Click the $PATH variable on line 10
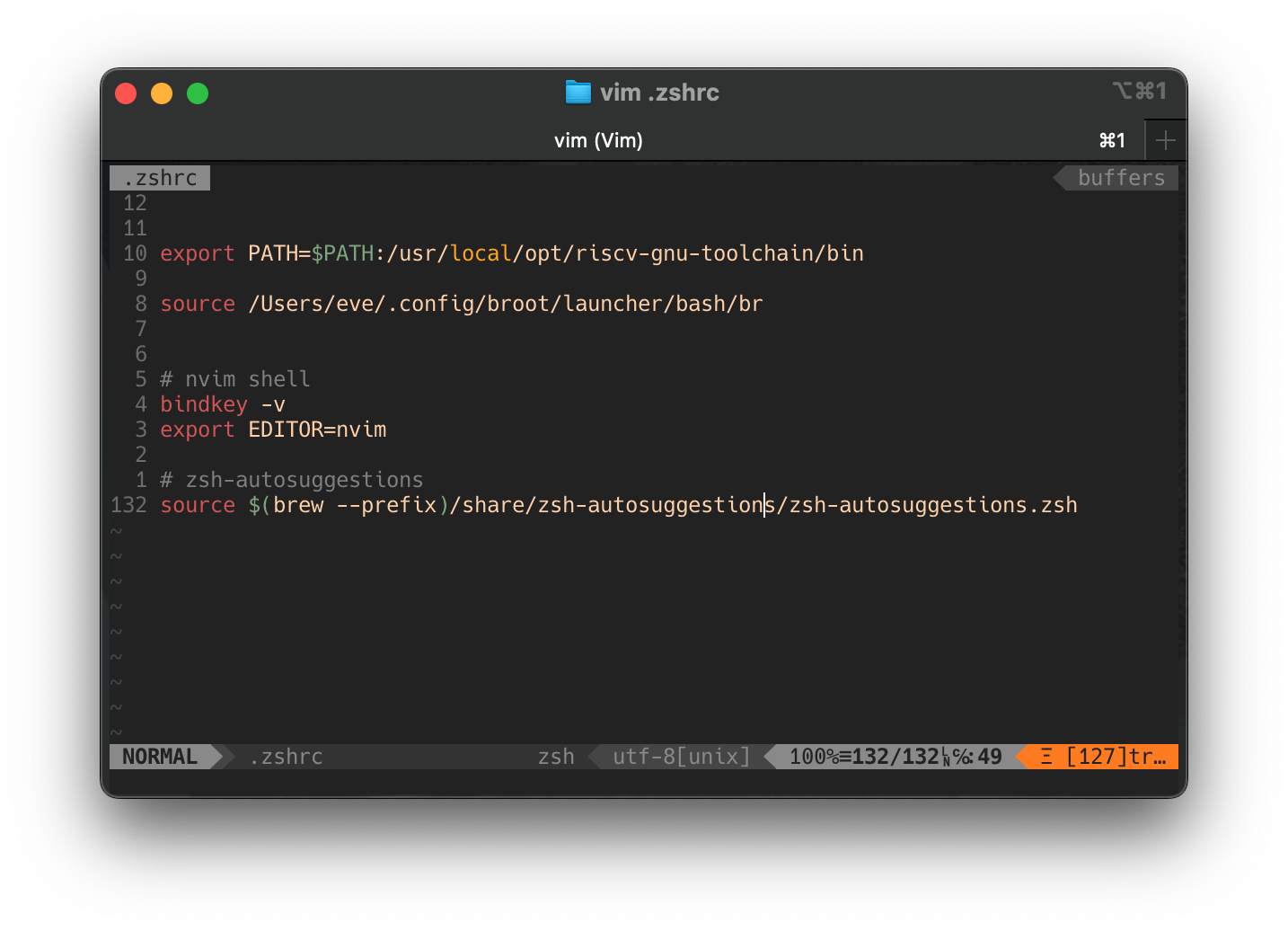1288x931 pixels. 342,253
